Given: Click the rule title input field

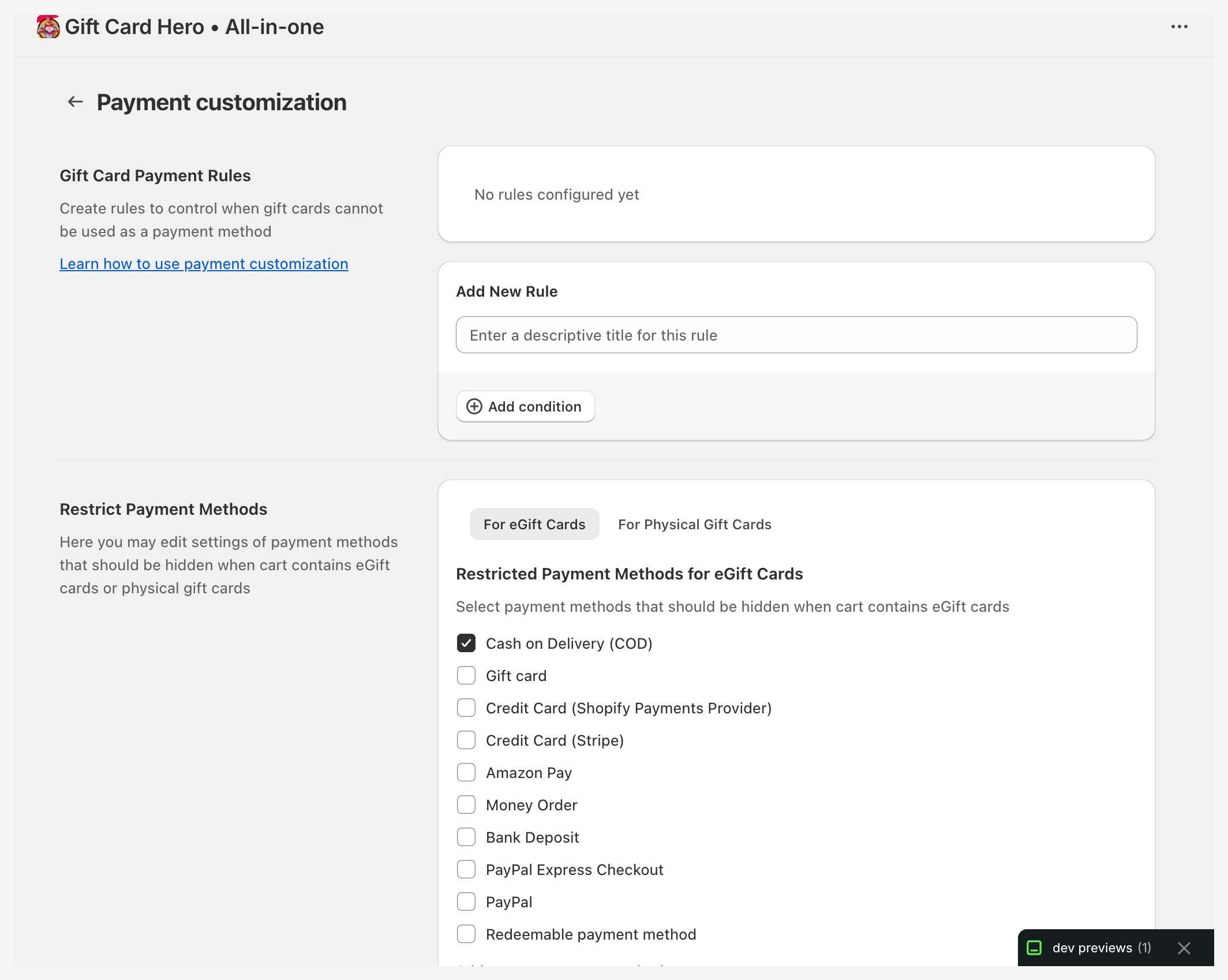Looking at the screenshot, I should tap(796, 335).
